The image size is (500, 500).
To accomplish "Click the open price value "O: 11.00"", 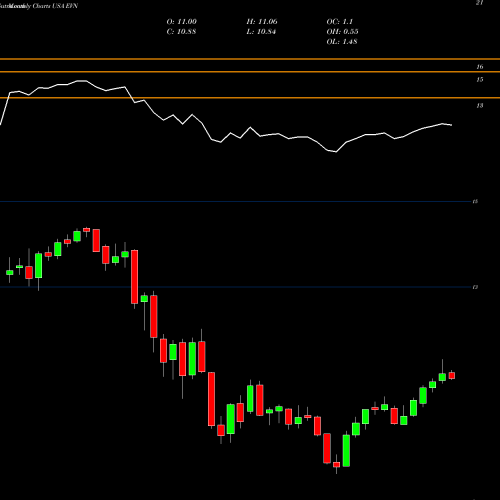I will click(182, 22).
